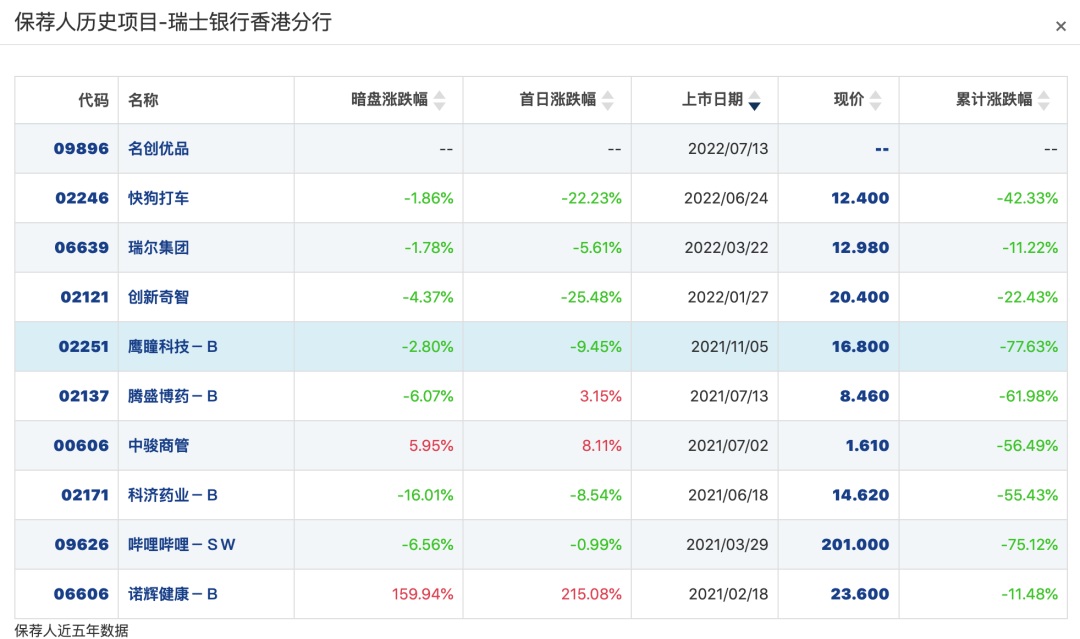Click price 12.400 of 快狗打车

coord(860,198)
